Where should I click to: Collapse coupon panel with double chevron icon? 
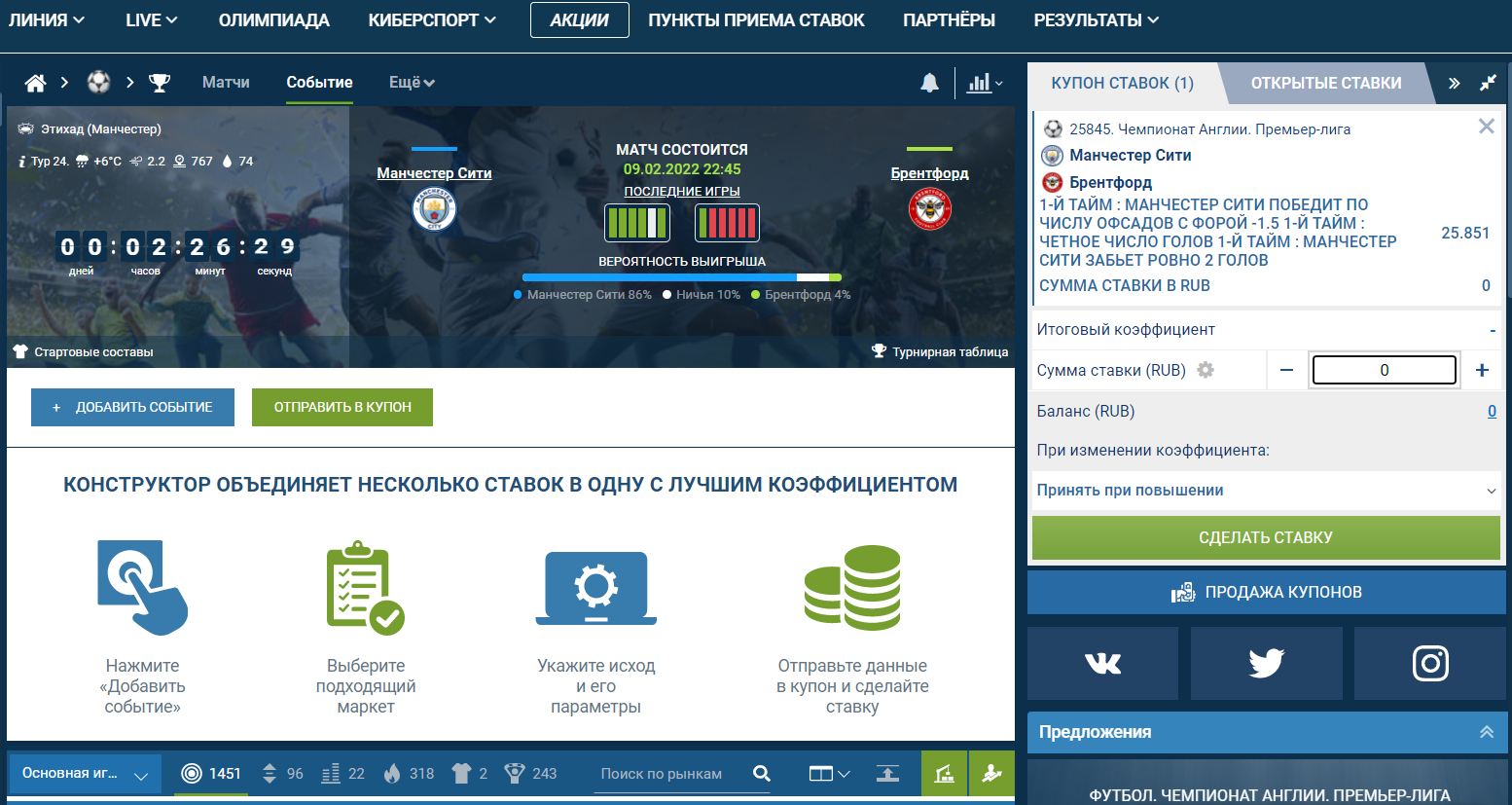[x=1454, y=83]
